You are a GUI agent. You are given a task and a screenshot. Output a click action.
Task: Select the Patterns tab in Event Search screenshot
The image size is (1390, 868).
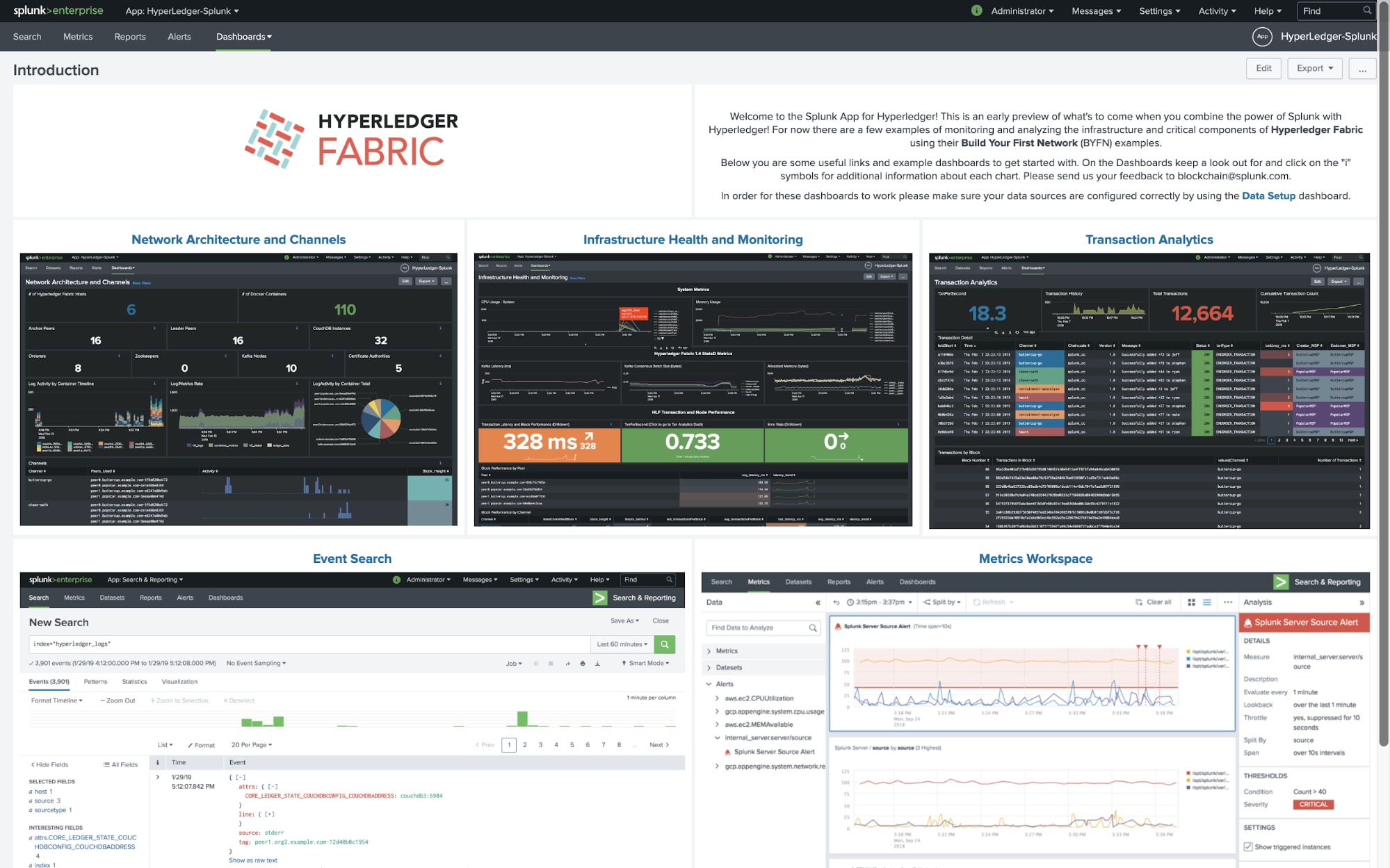click(x=95, y=682)
